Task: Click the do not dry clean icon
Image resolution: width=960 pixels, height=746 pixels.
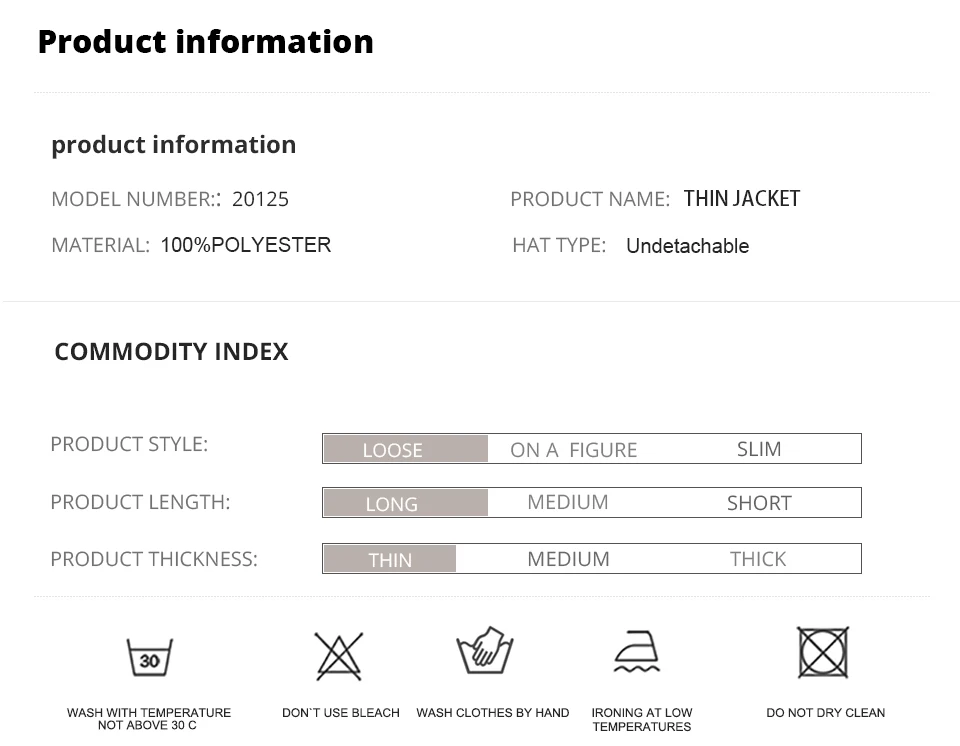Action: (823, 653)
